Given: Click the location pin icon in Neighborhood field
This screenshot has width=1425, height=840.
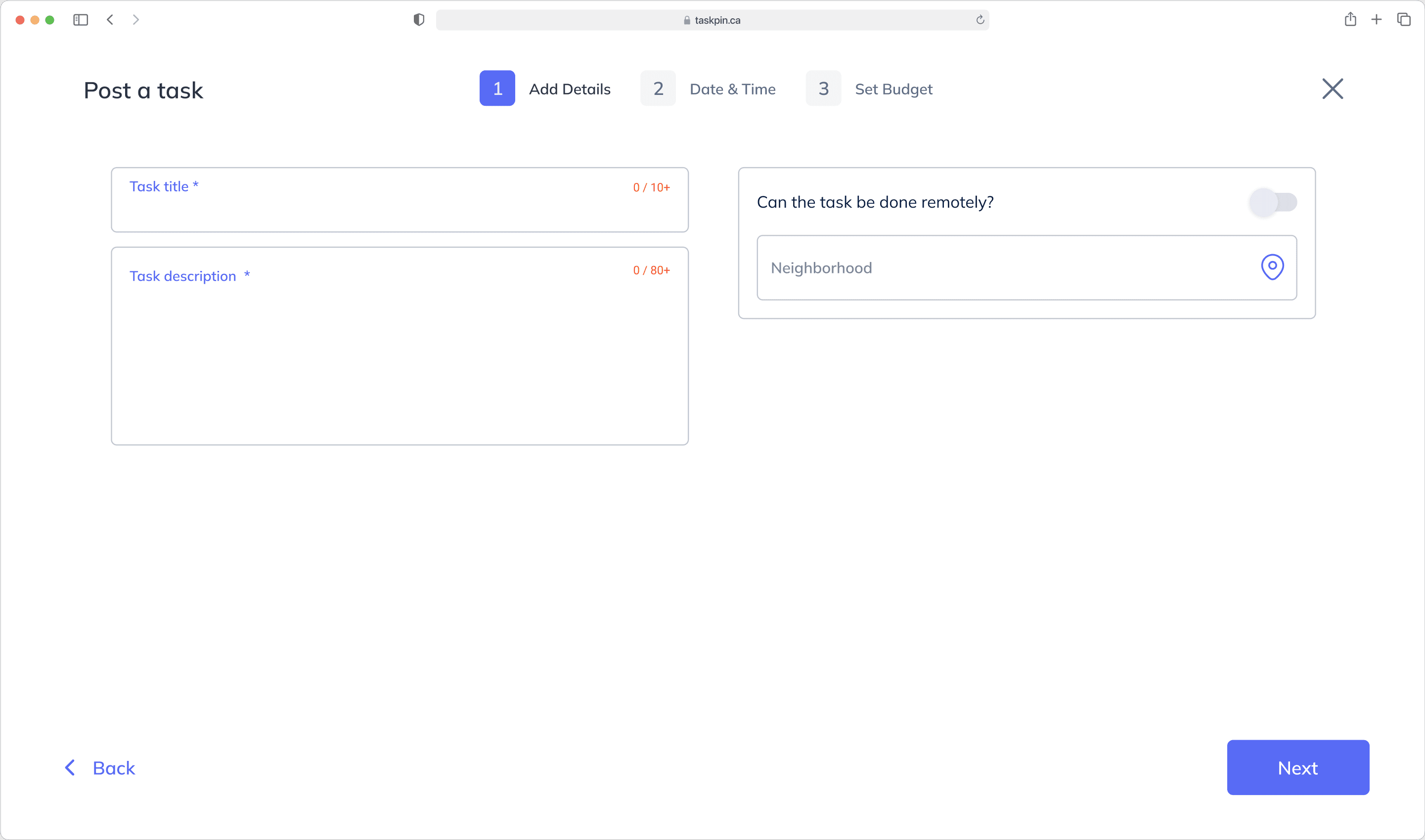Looking at the screenshot, I should point(1272,267).
